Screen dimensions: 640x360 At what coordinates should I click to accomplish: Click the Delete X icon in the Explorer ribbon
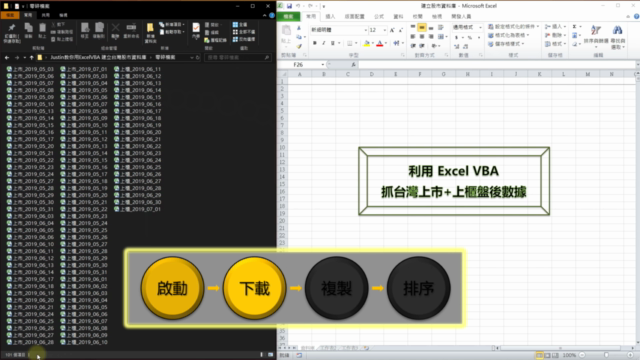coord(116,28)
